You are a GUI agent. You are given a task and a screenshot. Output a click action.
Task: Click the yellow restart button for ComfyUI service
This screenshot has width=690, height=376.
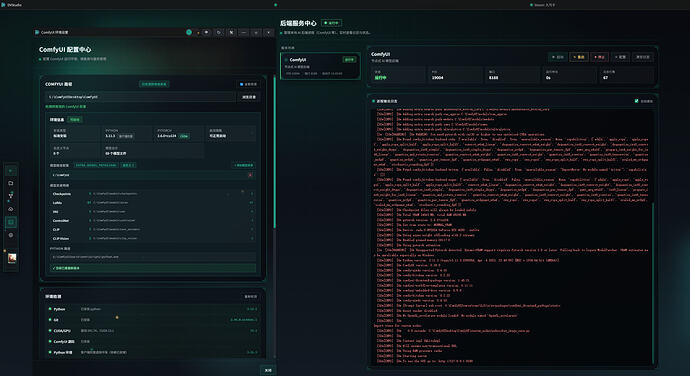(x=579, y=57)
